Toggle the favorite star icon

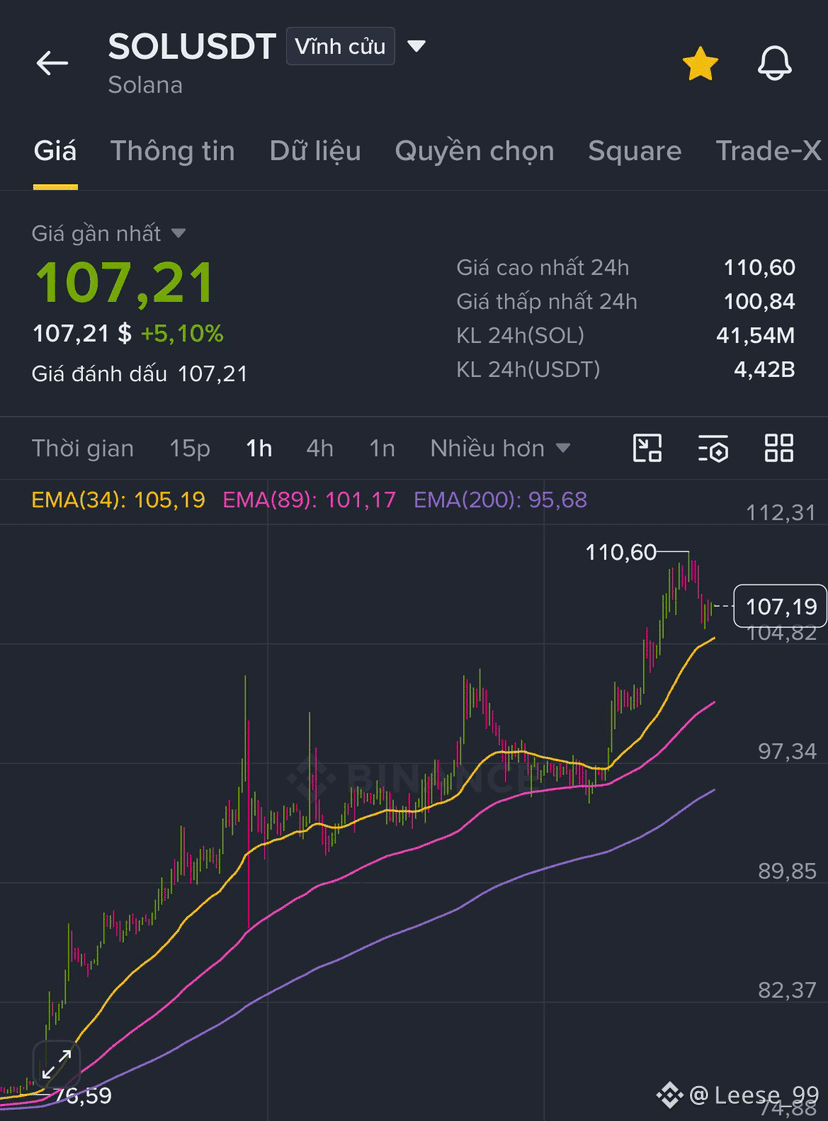[700, 64]
